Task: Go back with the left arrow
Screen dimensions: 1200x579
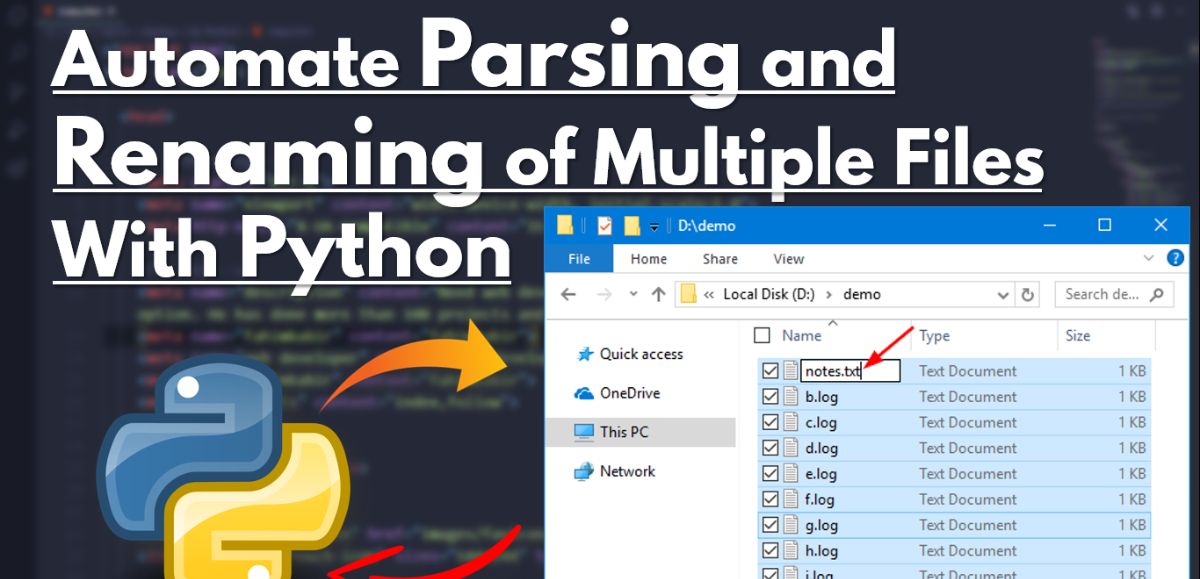Action: point(569,294)
